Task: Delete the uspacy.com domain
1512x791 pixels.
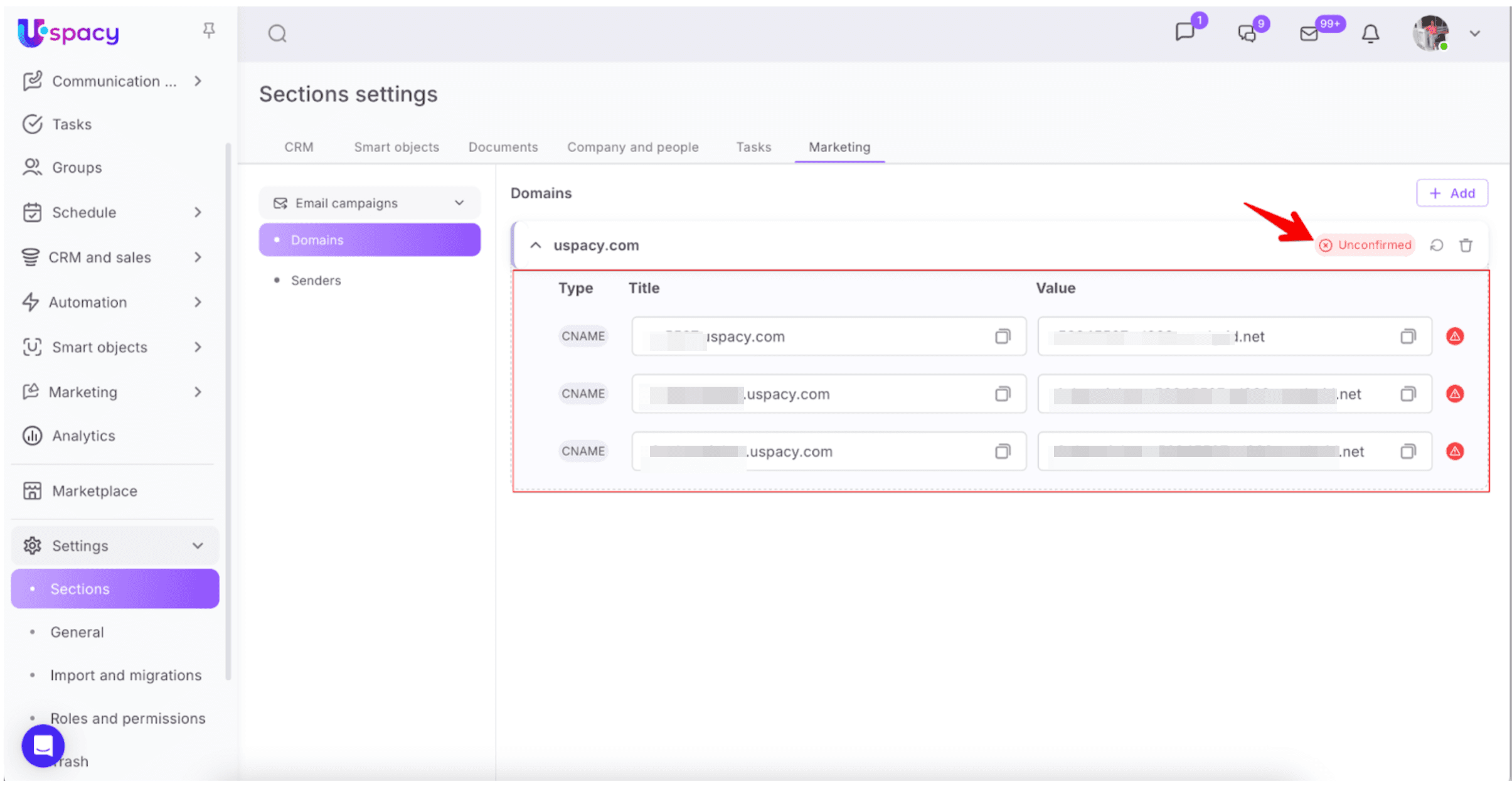Action: [x=1466, y=245]
